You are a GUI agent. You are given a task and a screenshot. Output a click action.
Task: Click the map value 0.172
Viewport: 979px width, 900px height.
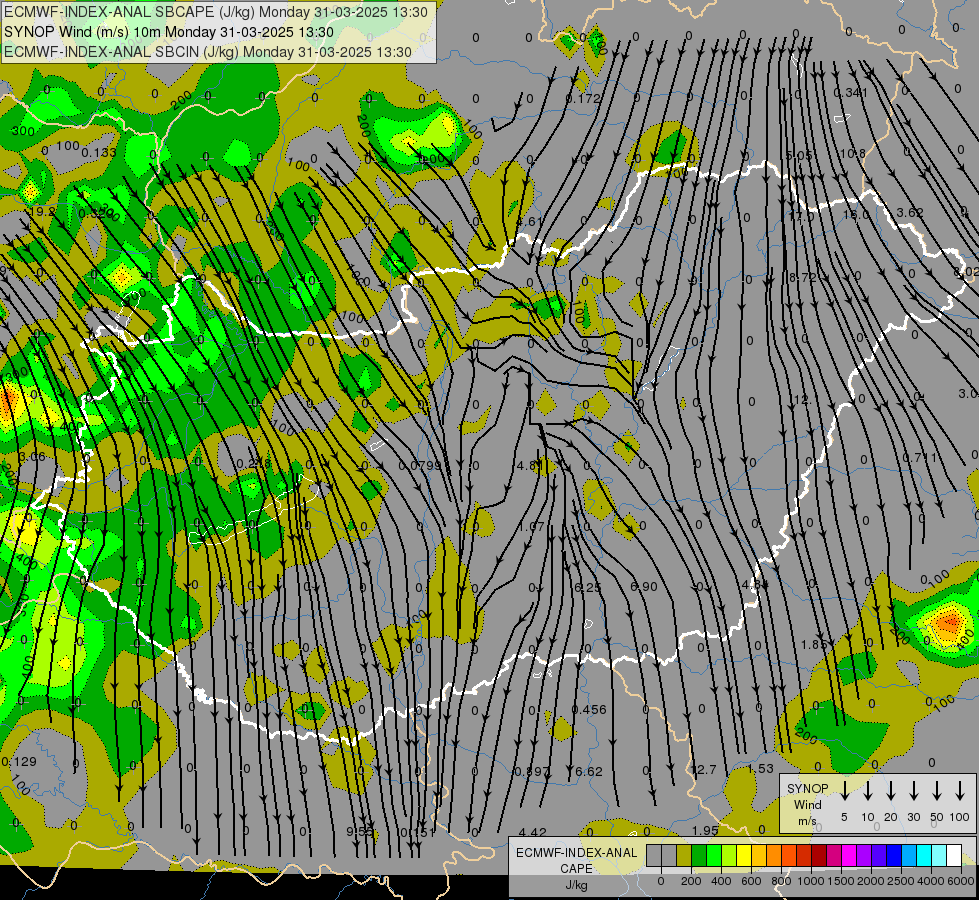[x=583, y=98]
